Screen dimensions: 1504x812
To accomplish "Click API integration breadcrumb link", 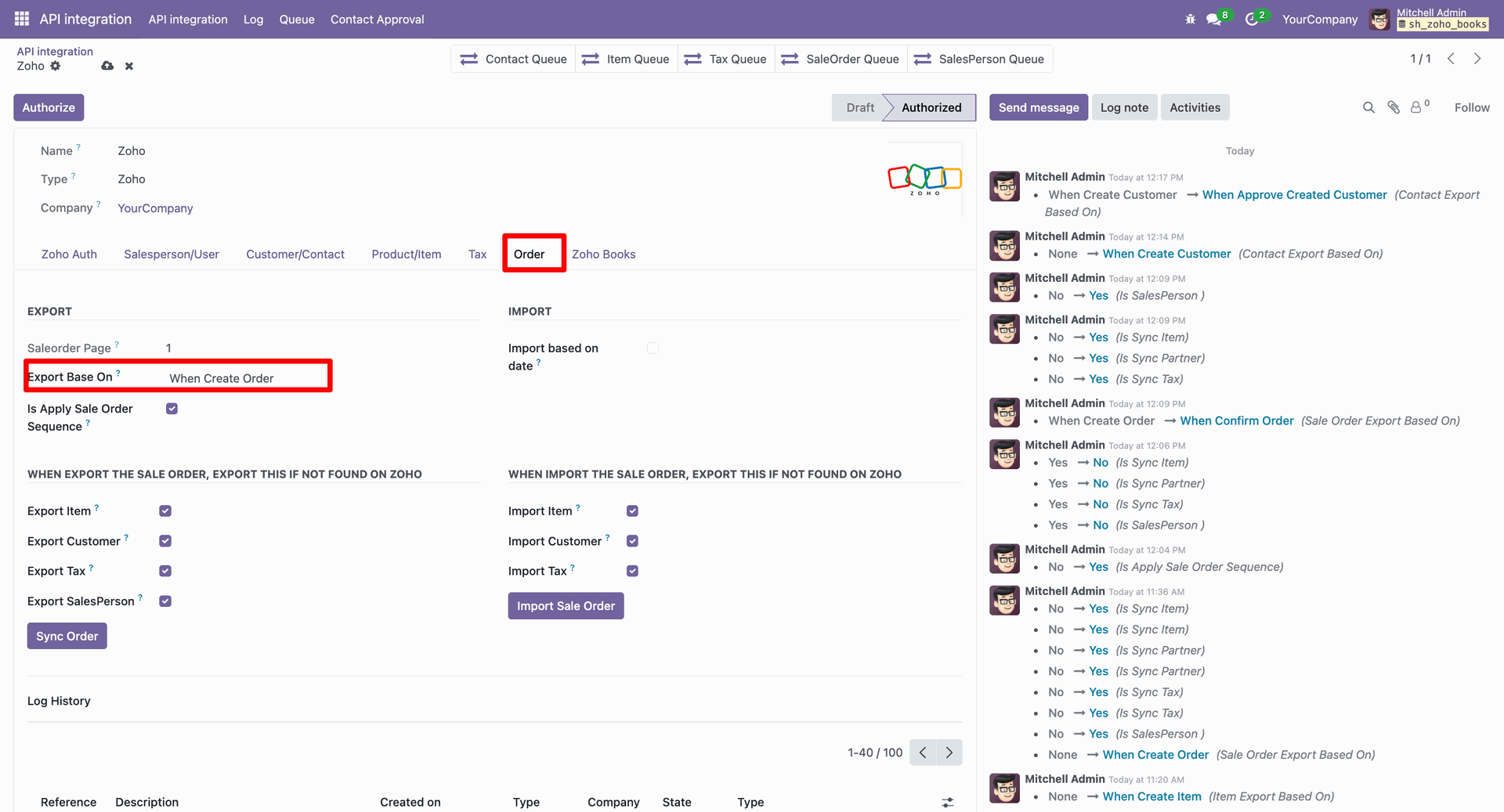I will 55,52.
